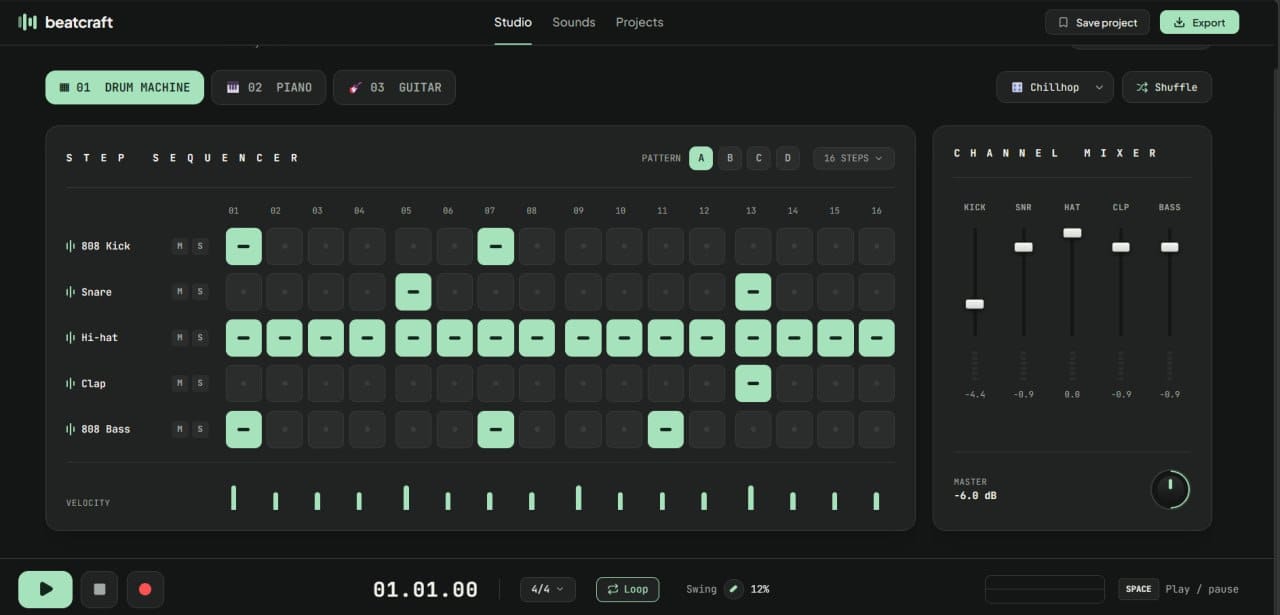Click the SNR channel fader handle
The image size is (1280, 615).
tap(1023, 247)
